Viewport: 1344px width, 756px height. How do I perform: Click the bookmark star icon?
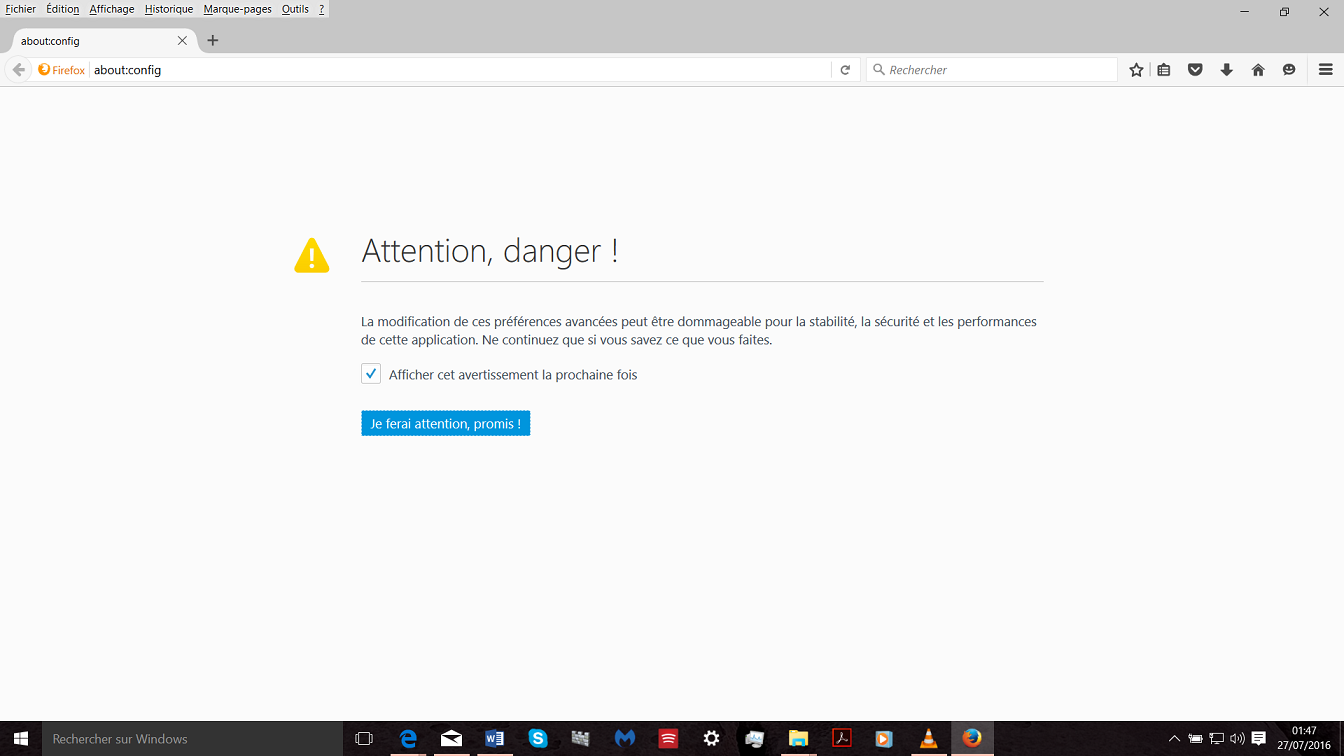click(x=1136, y=70)
